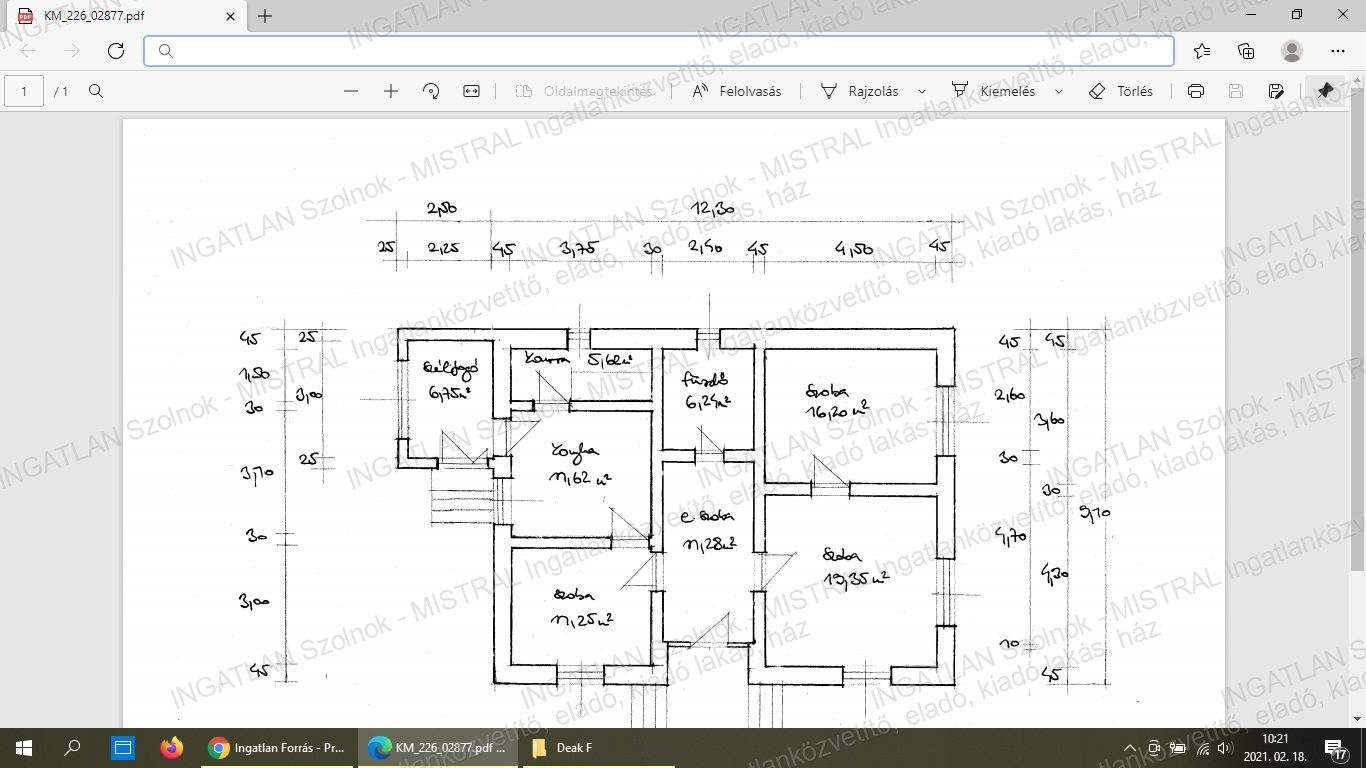Click the browser back arrow

tap(28, 51)
